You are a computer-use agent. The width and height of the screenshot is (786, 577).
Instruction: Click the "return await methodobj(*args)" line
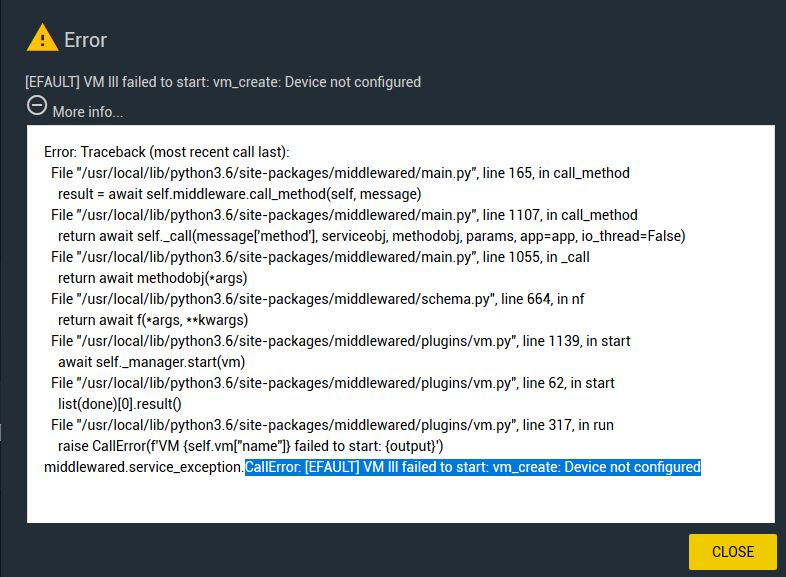(x=152, y=278)
